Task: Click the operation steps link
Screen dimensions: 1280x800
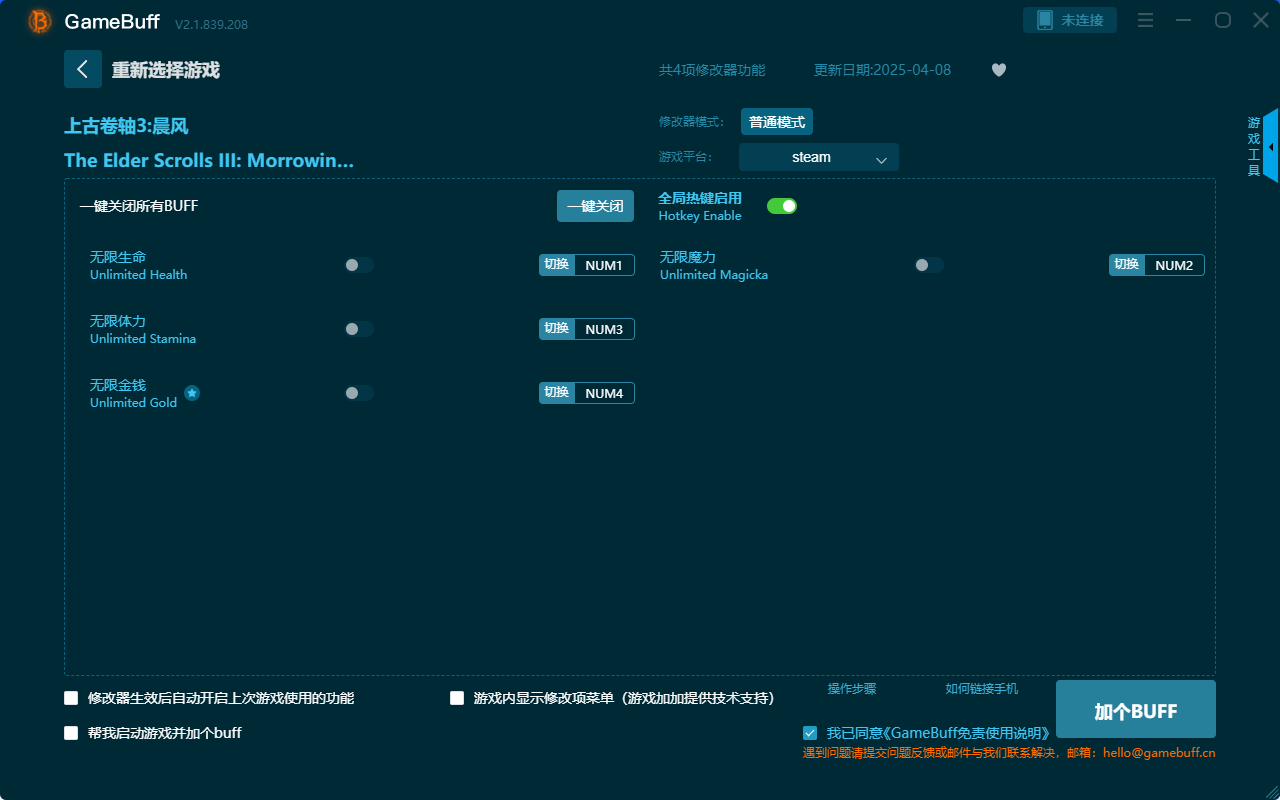Action: (x=851, y=689)
